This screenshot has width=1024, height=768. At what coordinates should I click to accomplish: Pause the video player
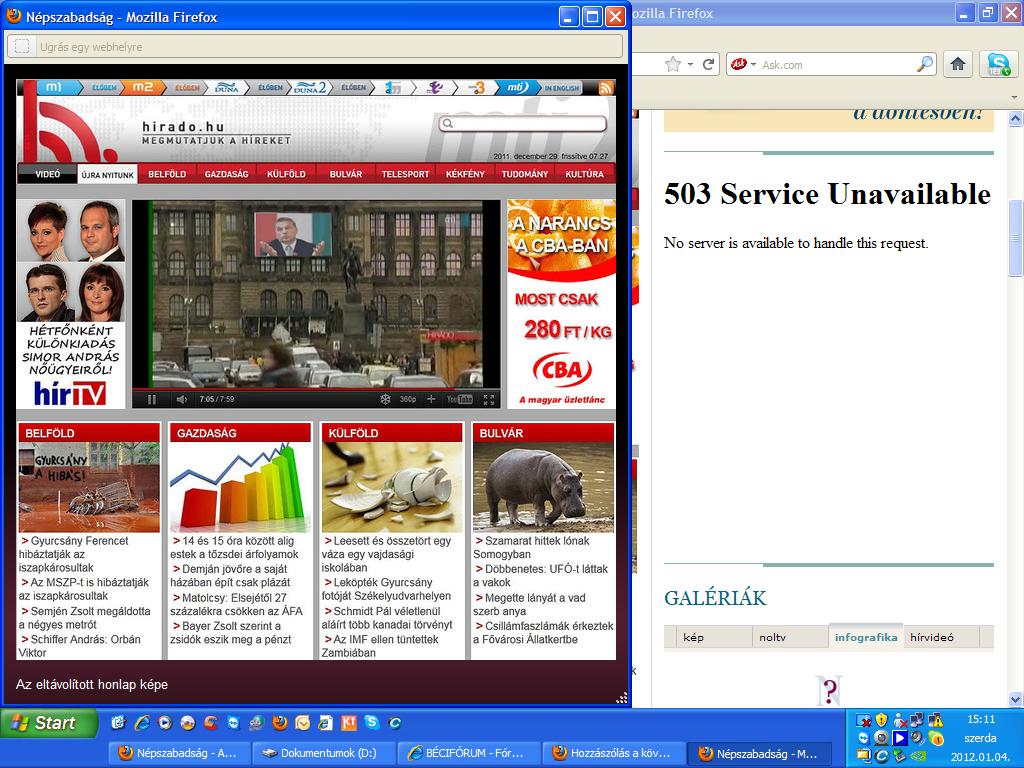point(152,399)
